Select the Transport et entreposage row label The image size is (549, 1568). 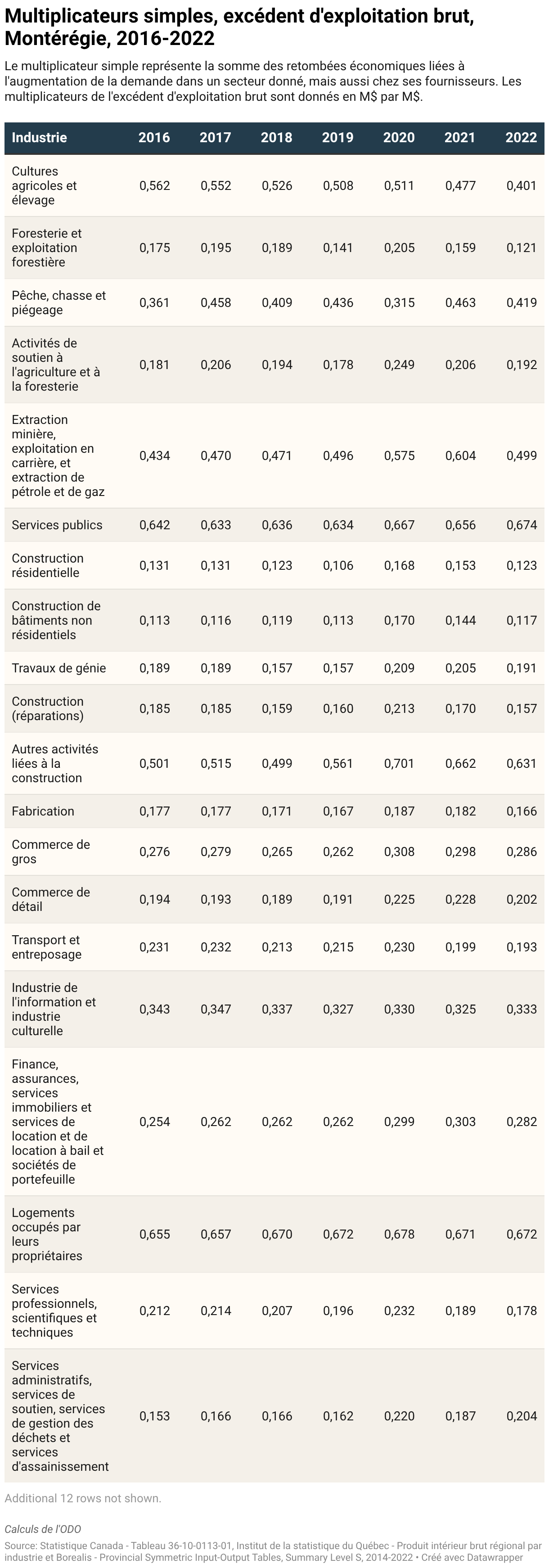pos(47,947)
